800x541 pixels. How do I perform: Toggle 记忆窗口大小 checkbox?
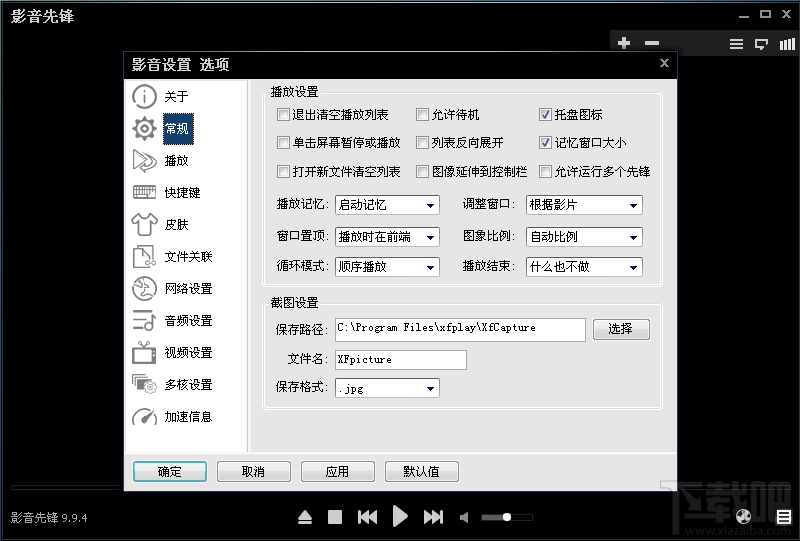coord(546,143)
